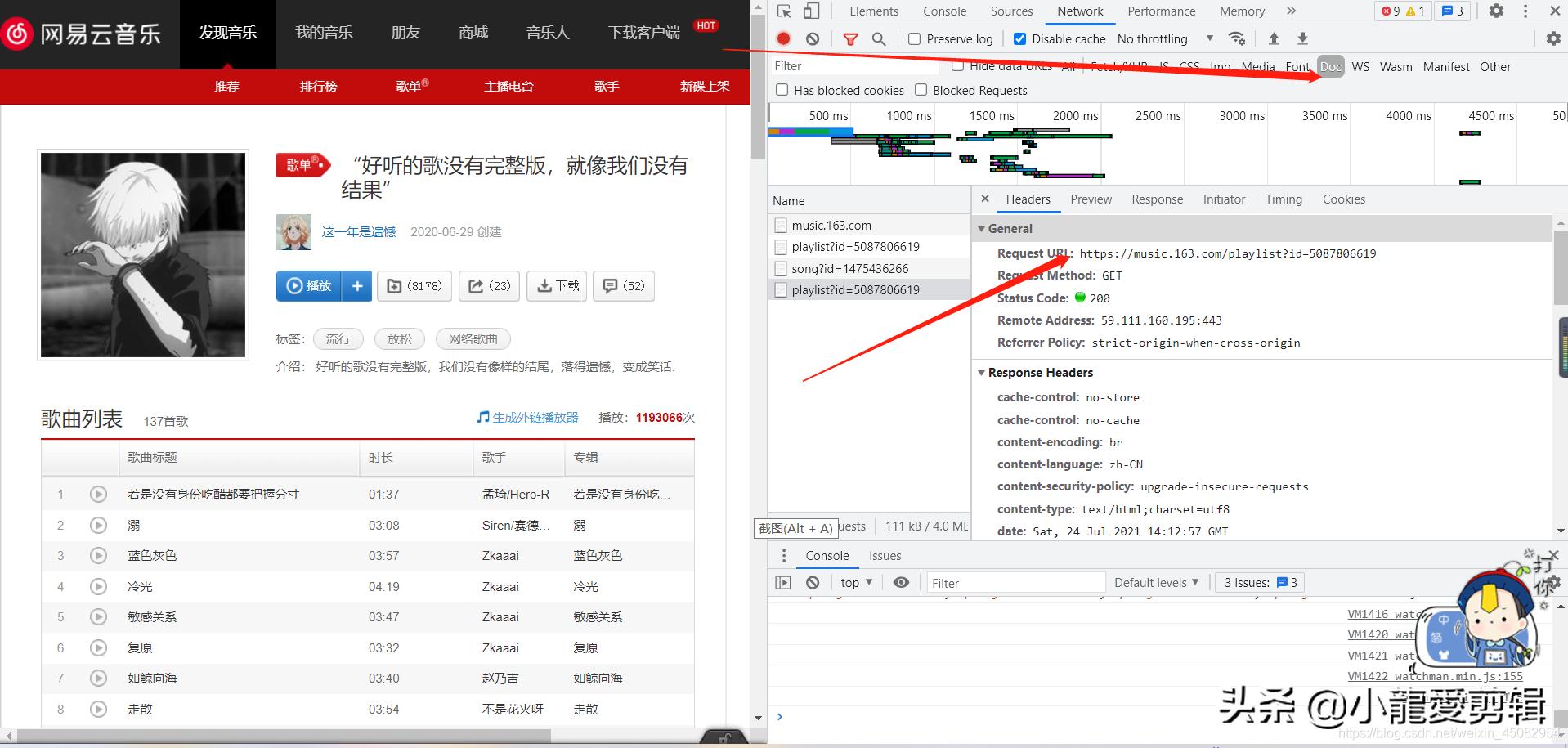
Task: Switch to the Preview tab
Action: click(1091, 199)
